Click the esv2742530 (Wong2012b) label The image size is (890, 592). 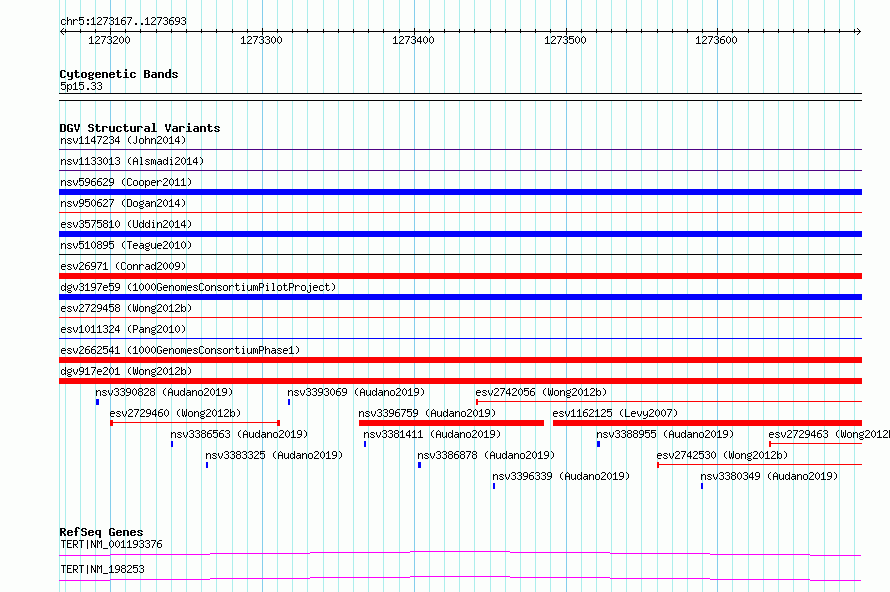click(722, 455)
